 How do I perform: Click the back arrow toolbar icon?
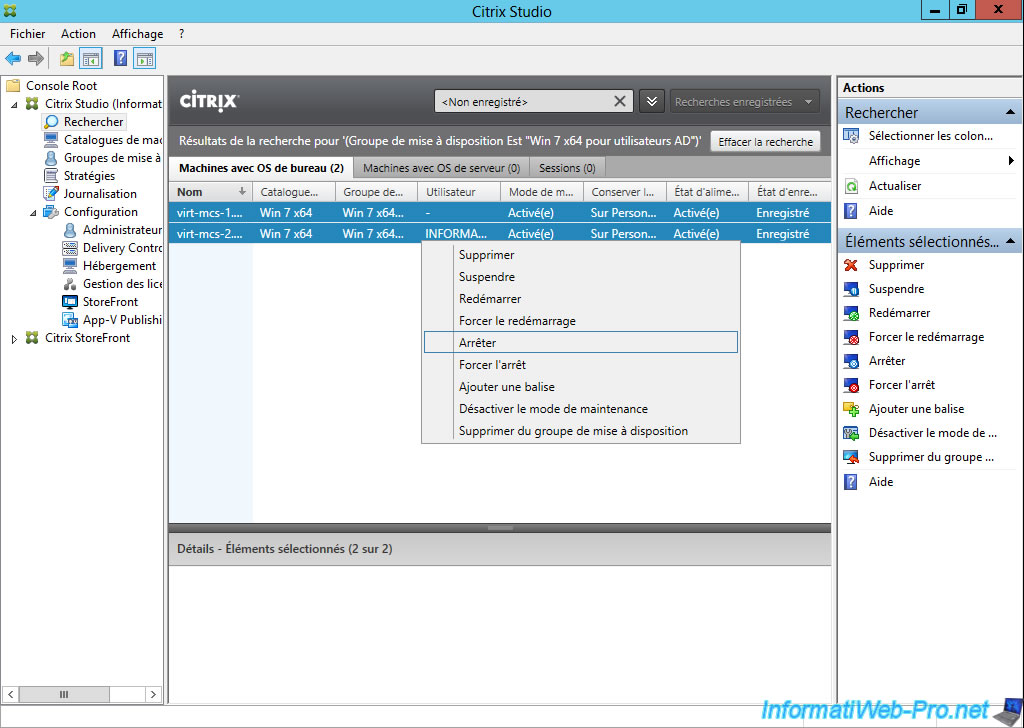pos(13,59)
